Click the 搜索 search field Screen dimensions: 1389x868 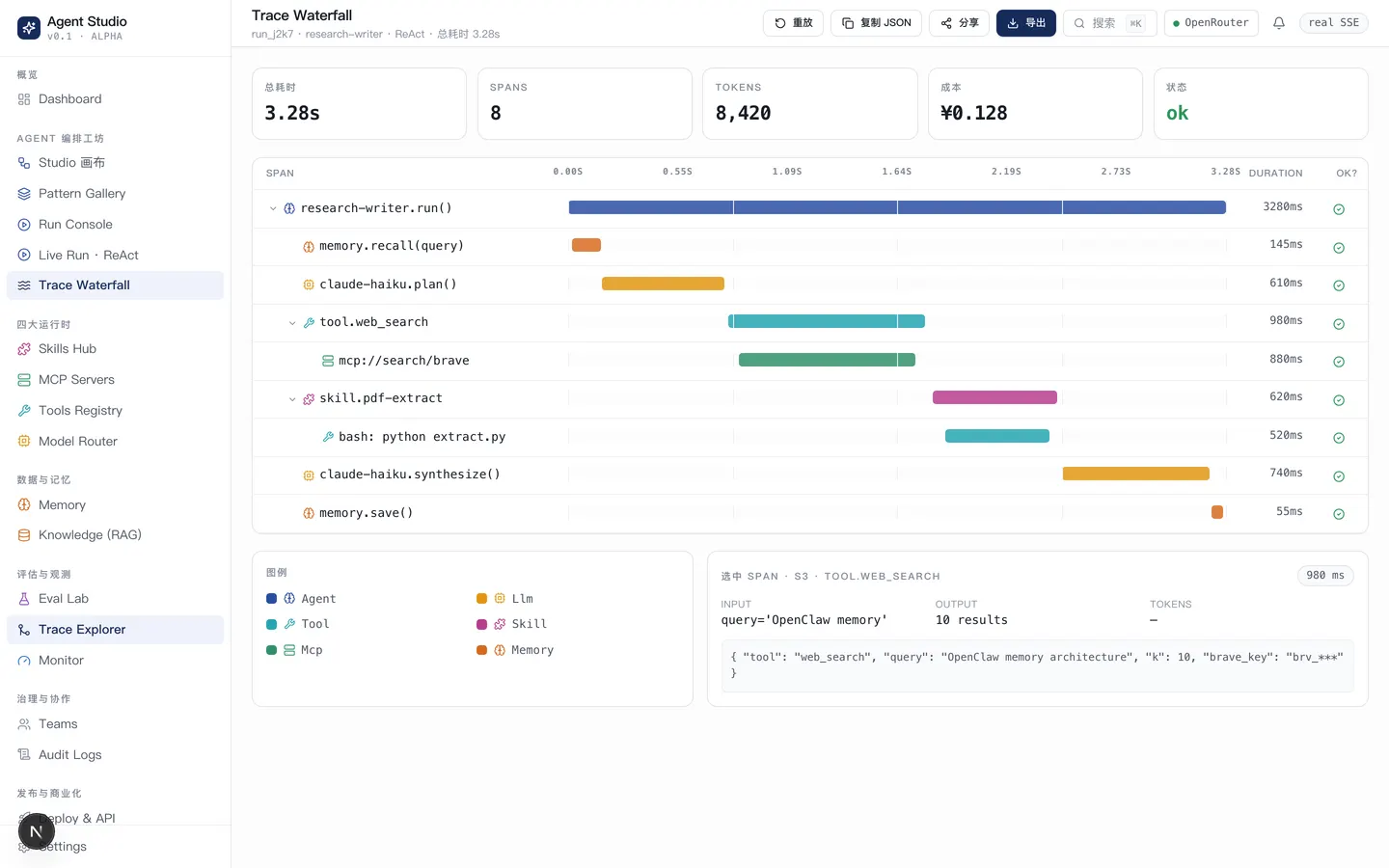click(x=1109, y=23)
